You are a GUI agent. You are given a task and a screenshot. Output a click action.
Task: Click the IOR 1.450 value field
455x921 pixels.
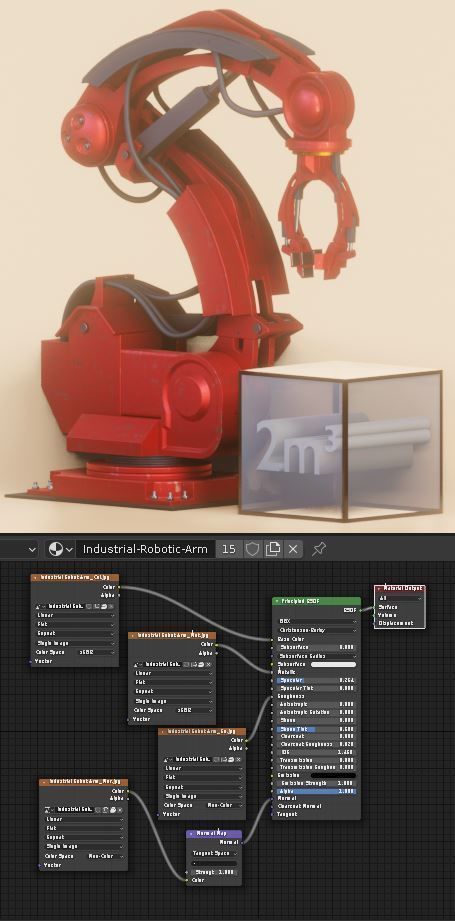click(317, 752)
